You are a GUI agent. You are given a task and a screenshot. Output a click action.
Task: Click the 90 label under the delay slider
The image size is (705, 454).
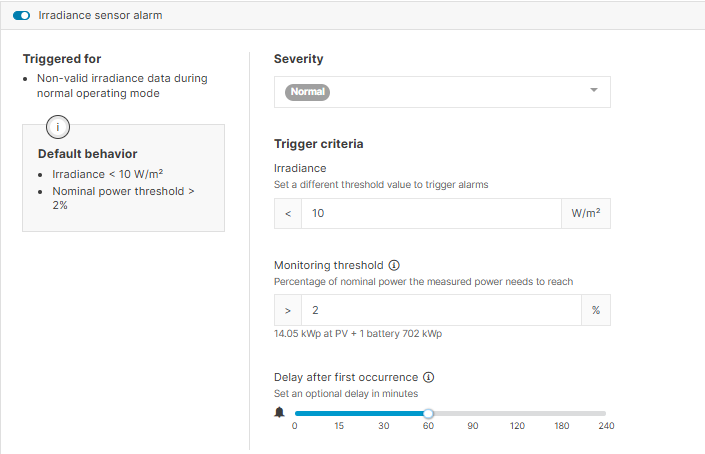[x=473, y=427]
